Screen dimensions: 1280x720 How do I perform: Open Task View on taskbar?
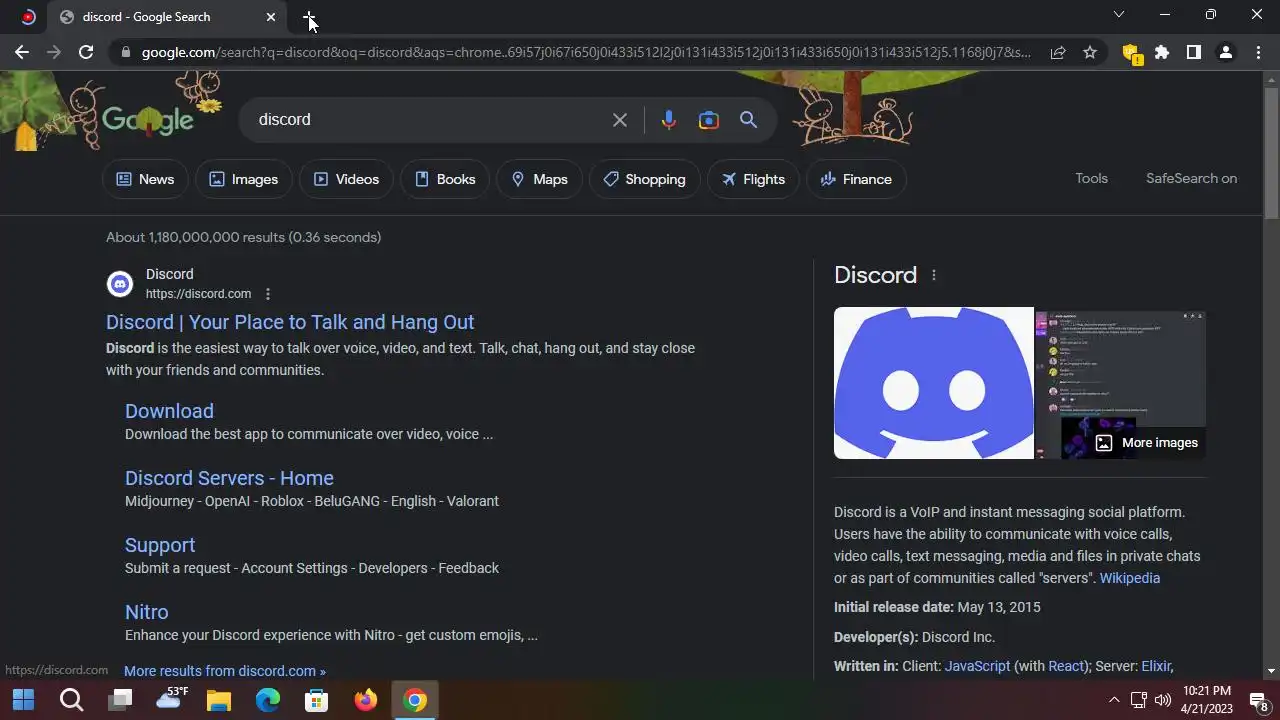pyautogui.click(x=121, y=700)
